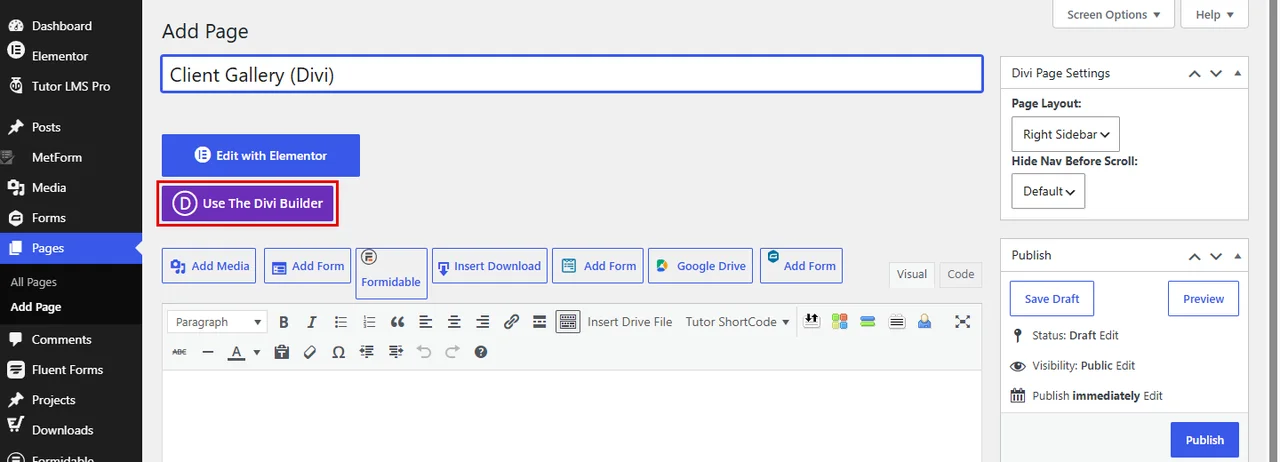The height and width of the screenshot is (462, 1280).
Task: Click Paste as text icon
Action: pos(282,352)
